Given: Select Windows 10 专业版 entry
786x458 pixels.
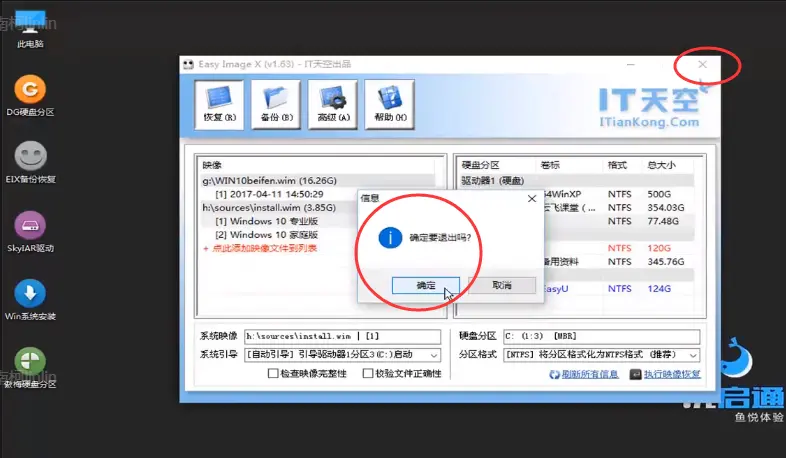Looking at the screenshot, I should tap(267, 221).
